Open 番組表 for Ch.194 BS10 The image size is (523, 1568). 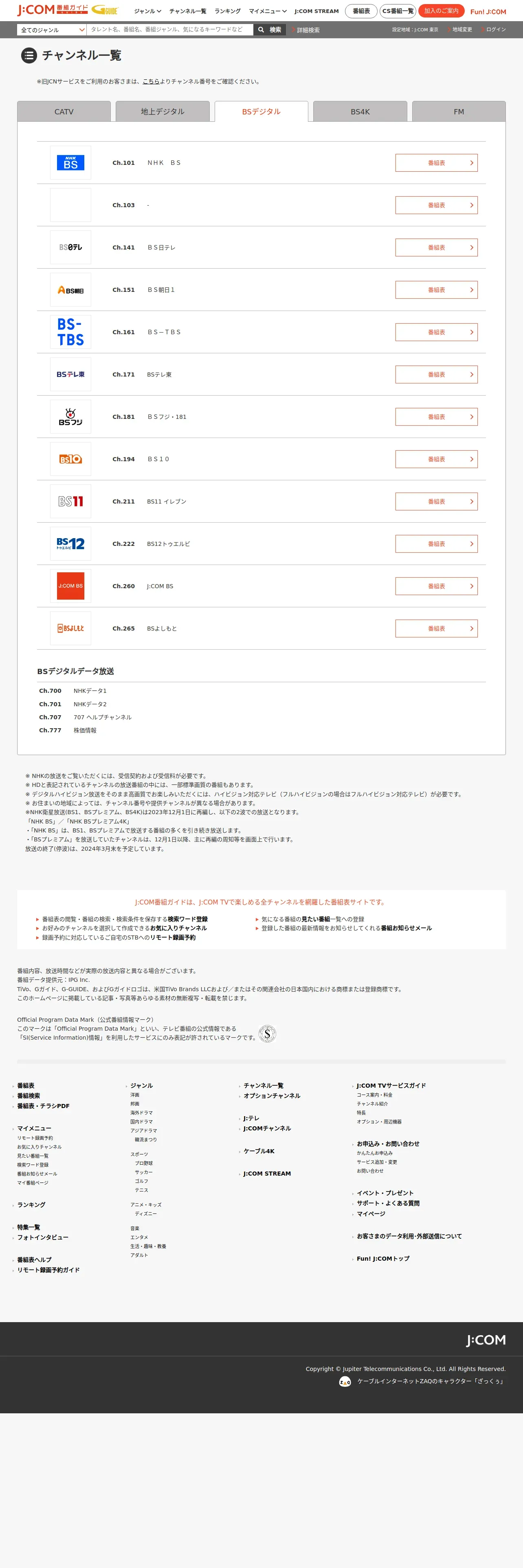pos(437,459)
